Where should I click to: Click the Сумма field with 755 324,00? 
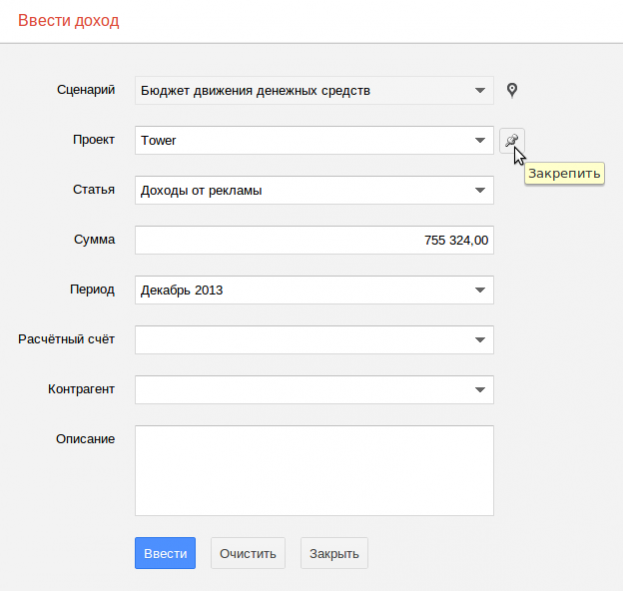point(314,240)
